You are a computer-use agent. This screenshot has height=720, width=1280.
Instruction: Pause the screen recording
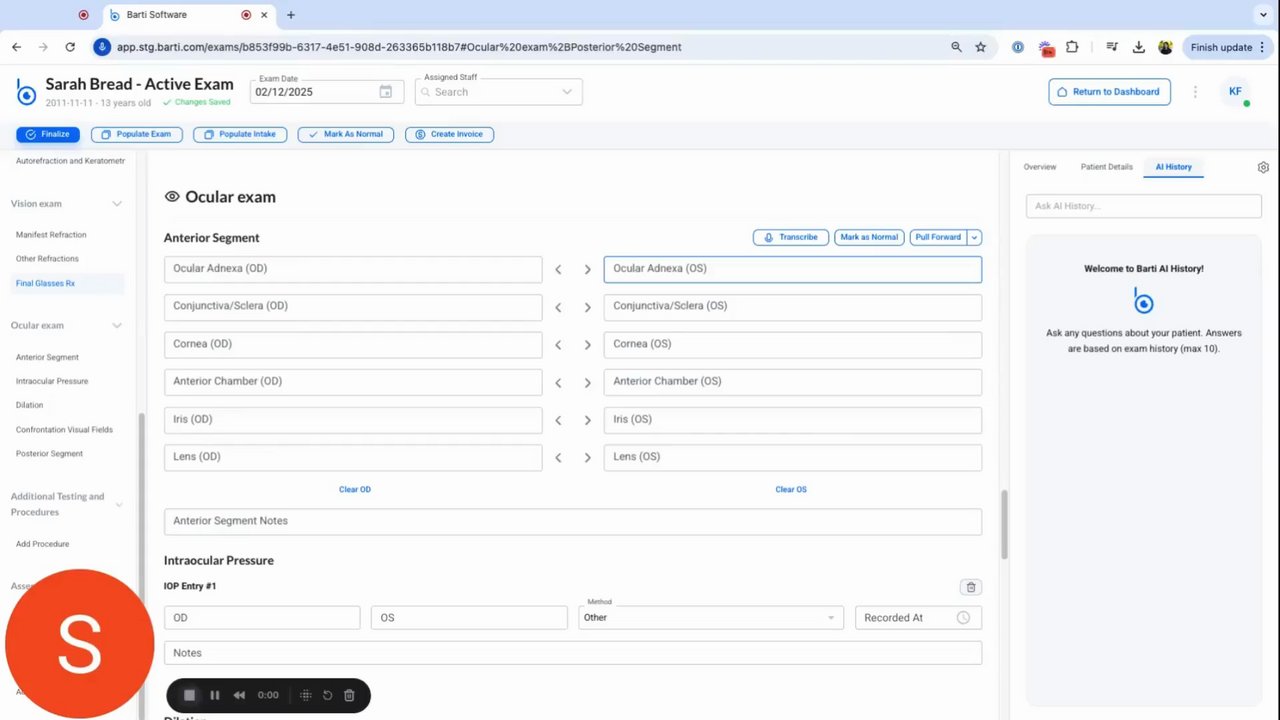coord(215,695)
